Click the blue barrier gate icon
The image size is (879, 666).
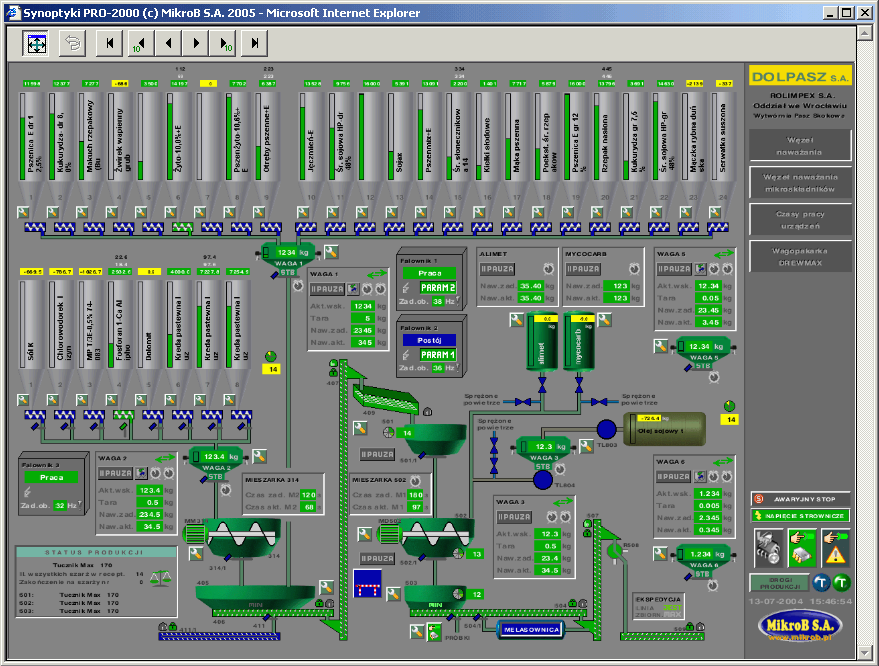point(367,584)
